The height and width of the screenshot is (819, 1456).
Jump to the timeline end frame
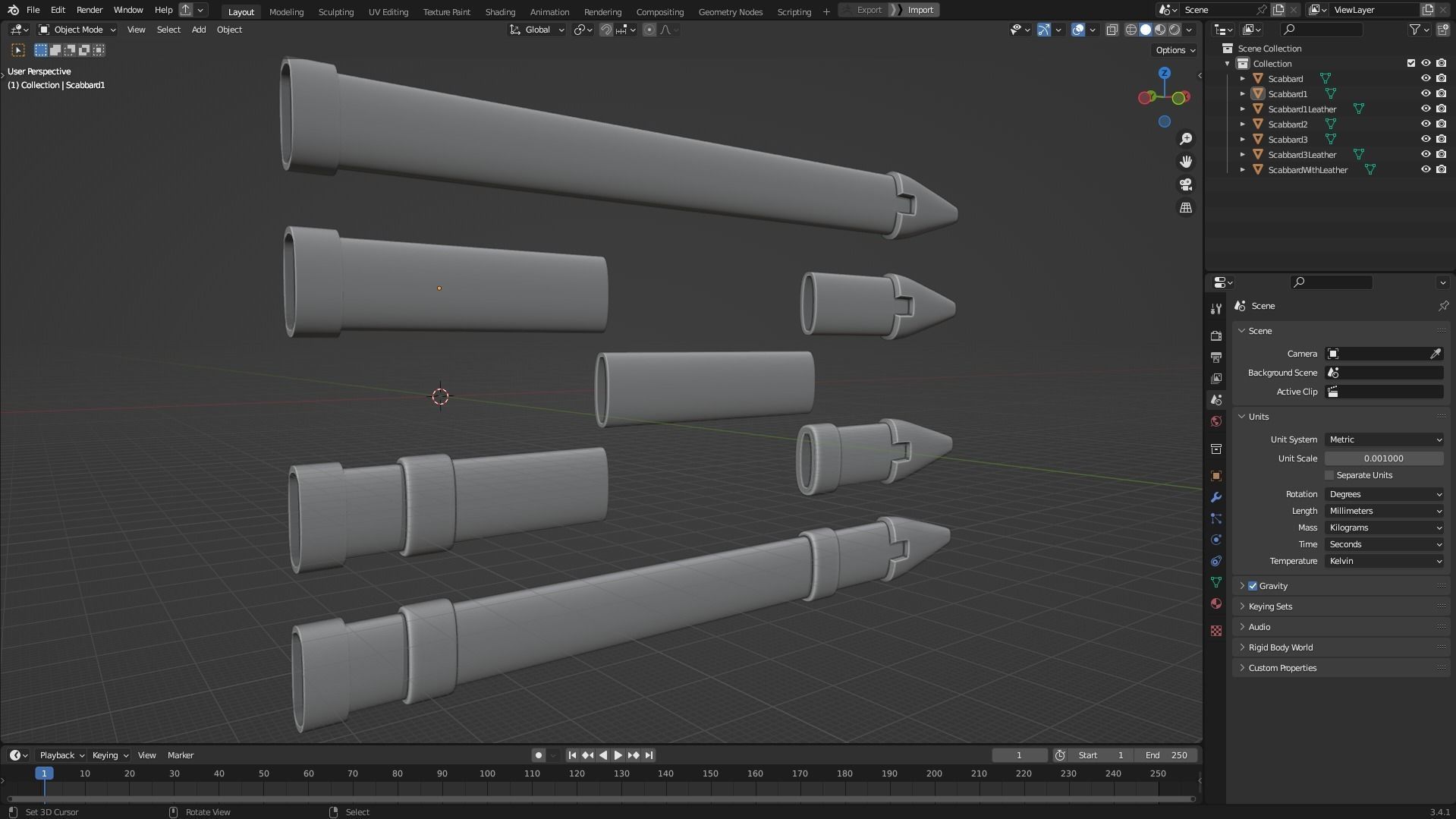click(649, 755)
